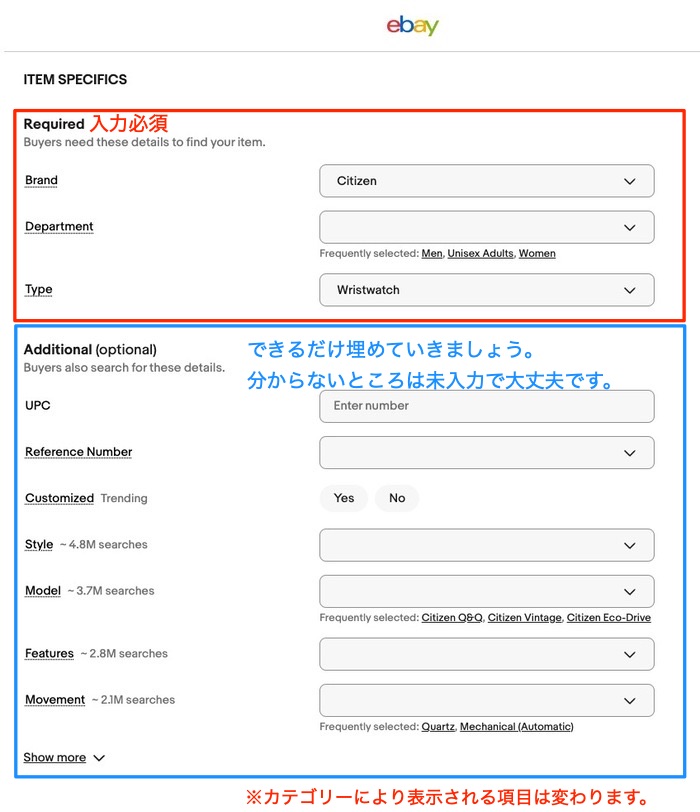Pick the Women department suggestion
This screenshot has height=812, width=700.
pos(537,254)
